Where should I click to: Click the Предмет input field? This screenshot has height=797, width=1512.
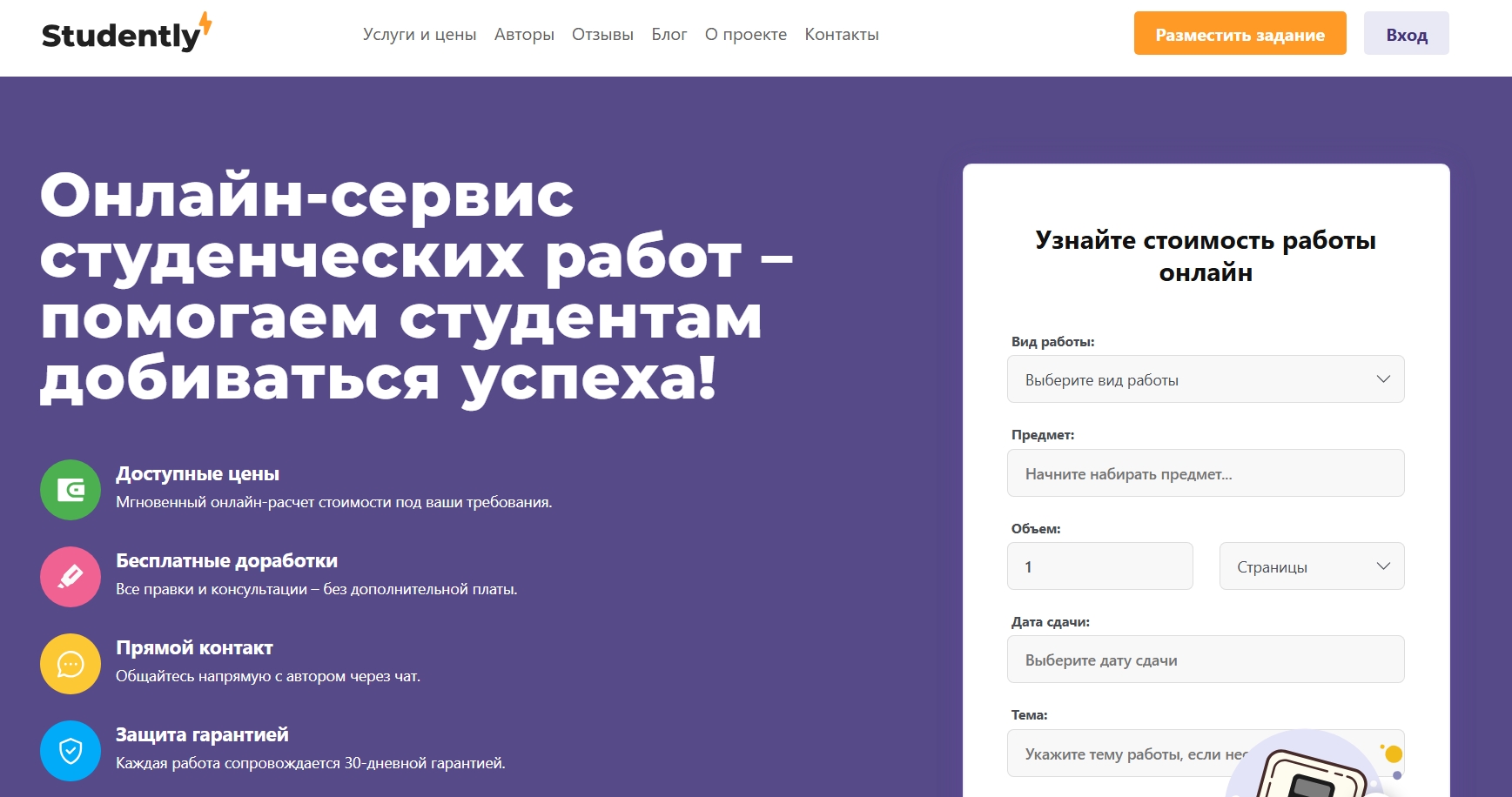1206,472
